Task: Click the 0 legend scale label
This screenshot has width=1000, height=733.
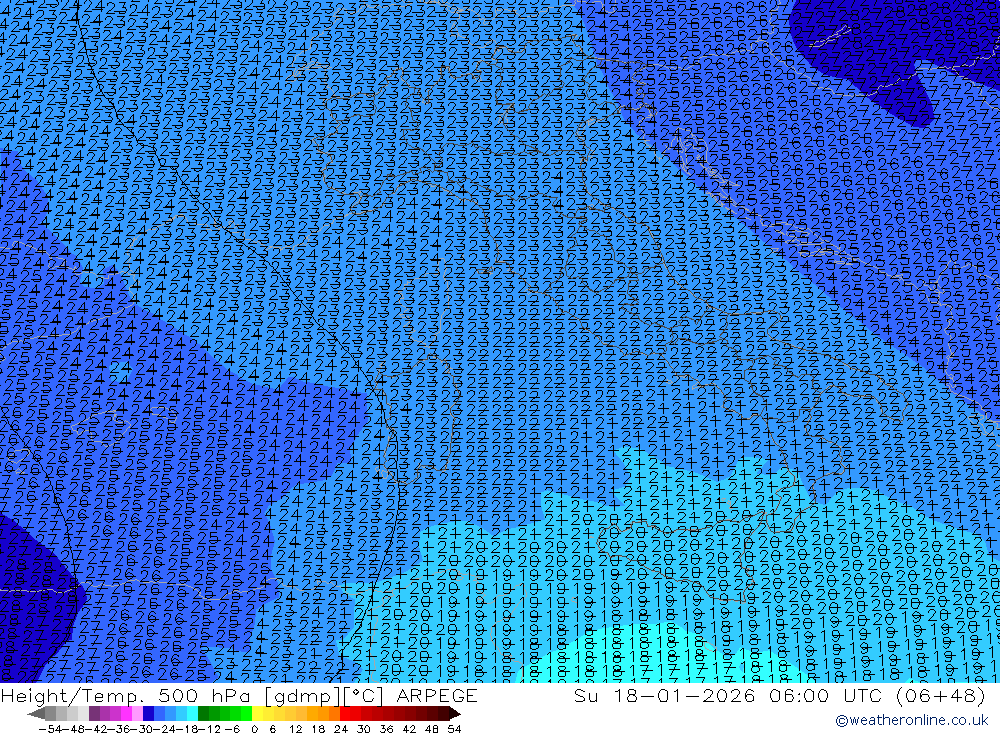Action: 254,729
